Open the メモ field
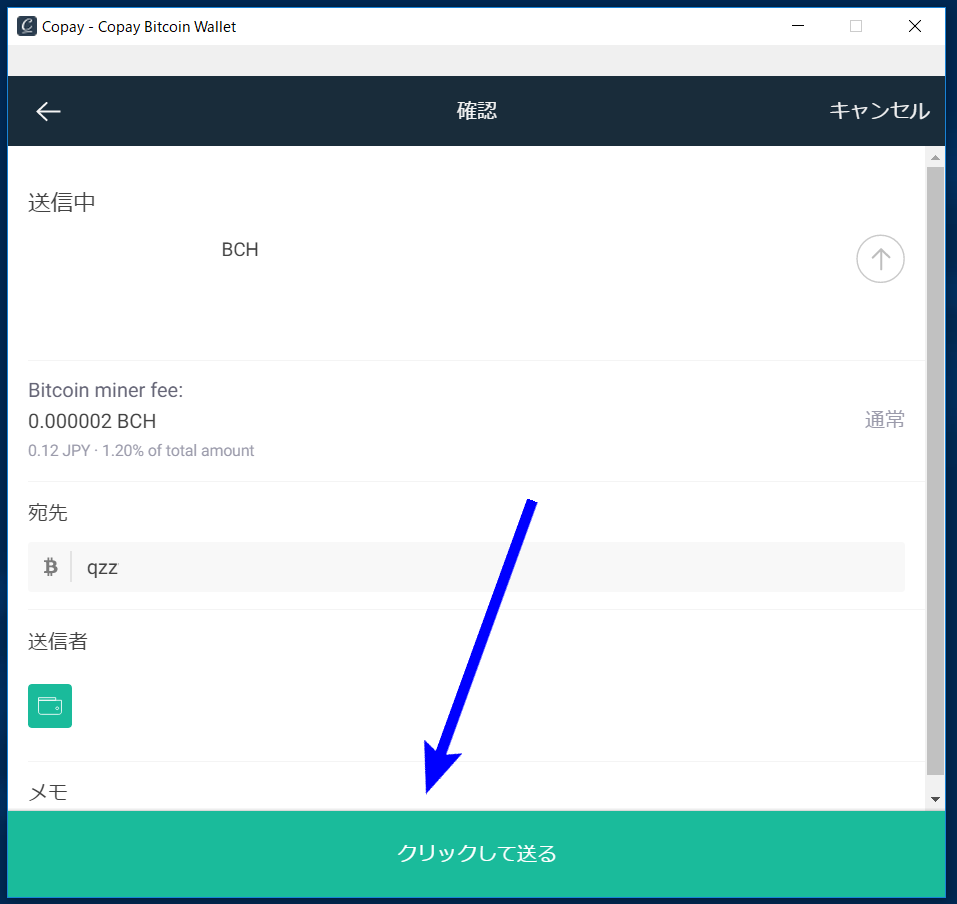 click(48, 792)
